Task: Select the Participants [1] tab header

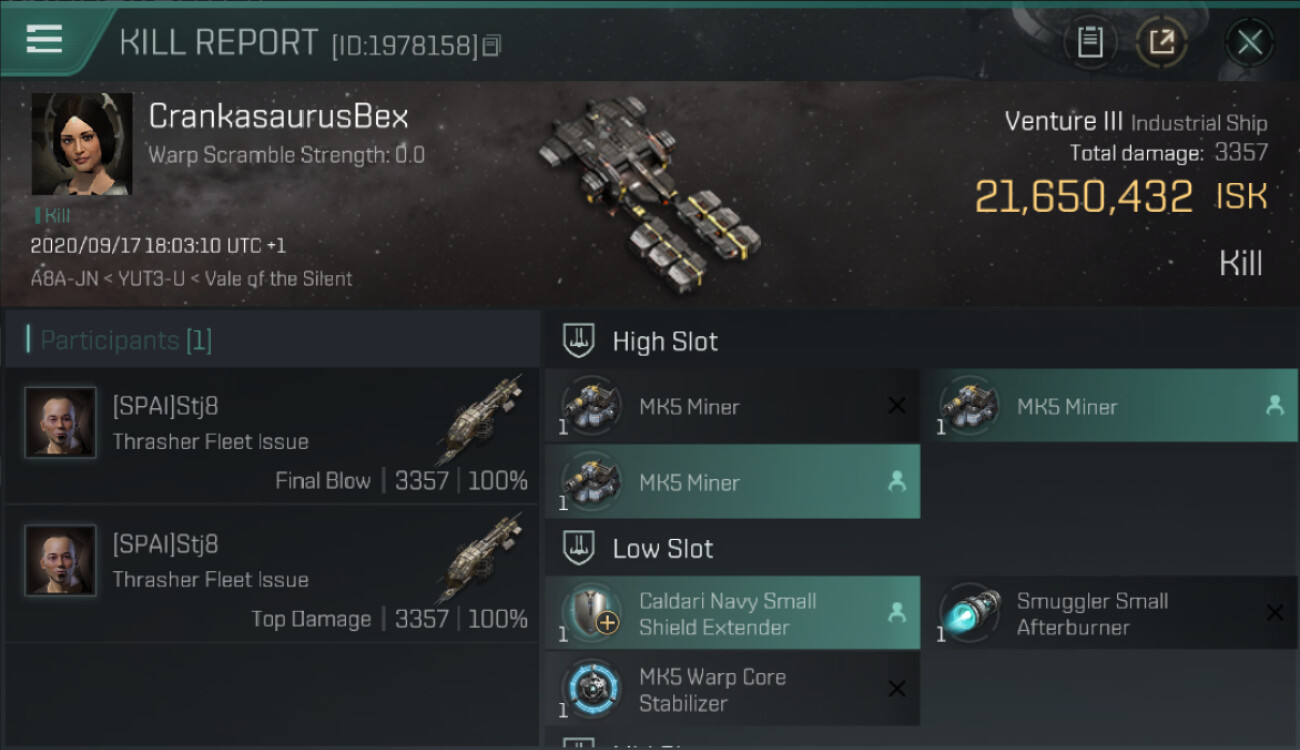Action: (271, 340)
